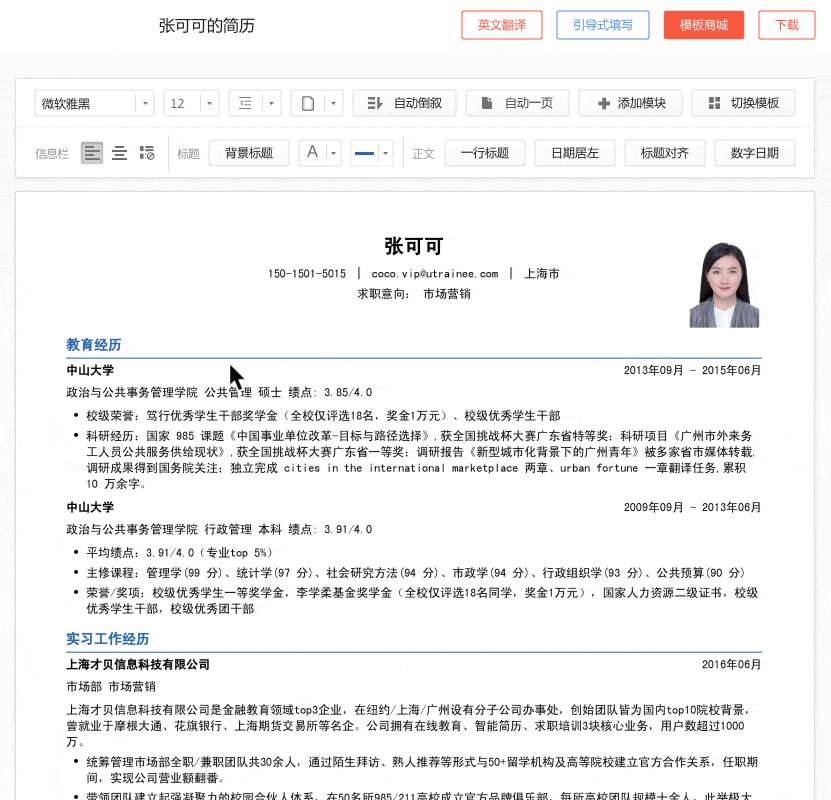
Task: Click the 英文翻译 translation button
Action: click(x=501, y=25)
